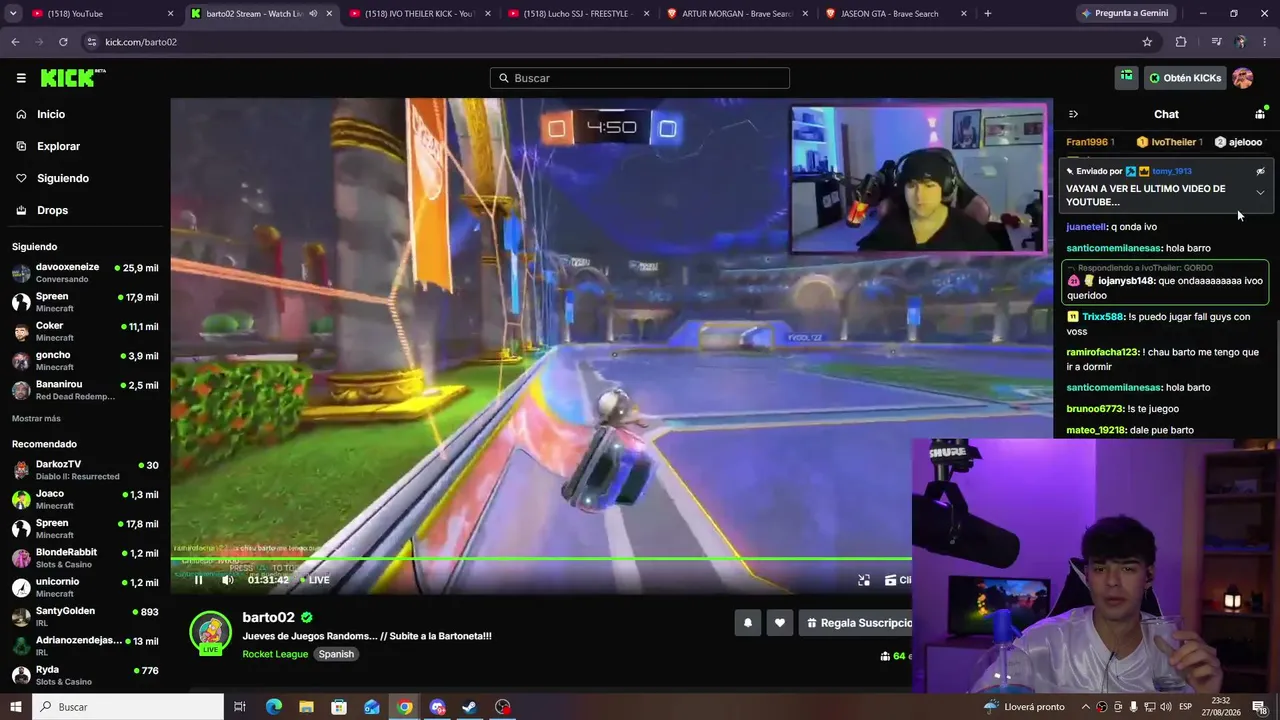The width and height of the screenshot is (1280, 720).
Task: Expand followed channels with Mostrar más
Action: click(36, 418)
